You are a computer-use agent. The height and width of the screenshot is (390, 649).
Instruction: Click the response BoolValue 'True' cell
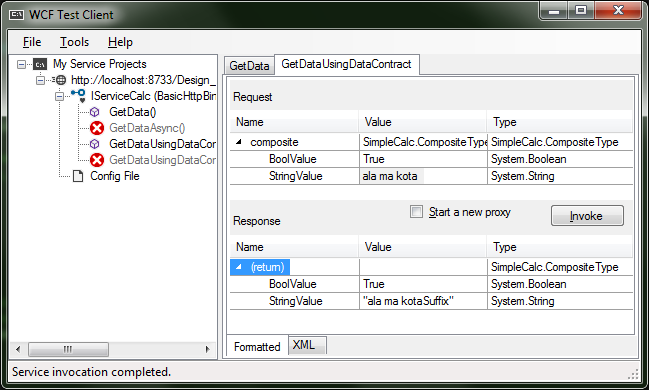423,284
